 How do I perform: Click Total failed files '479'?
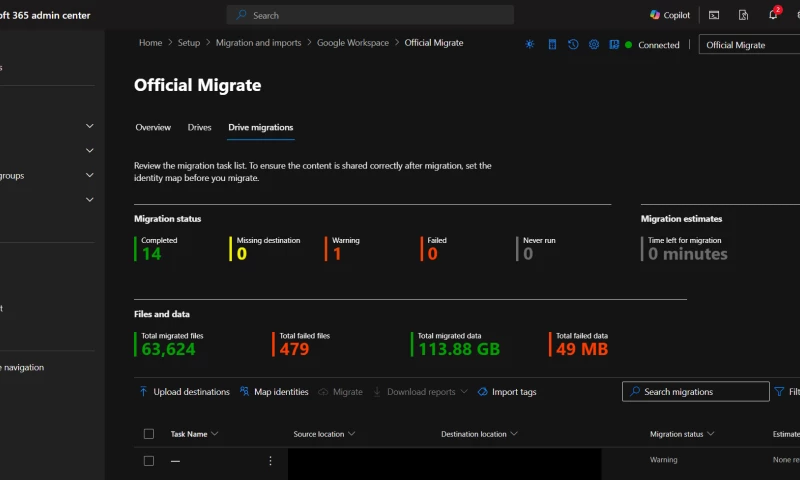(294, 349)
